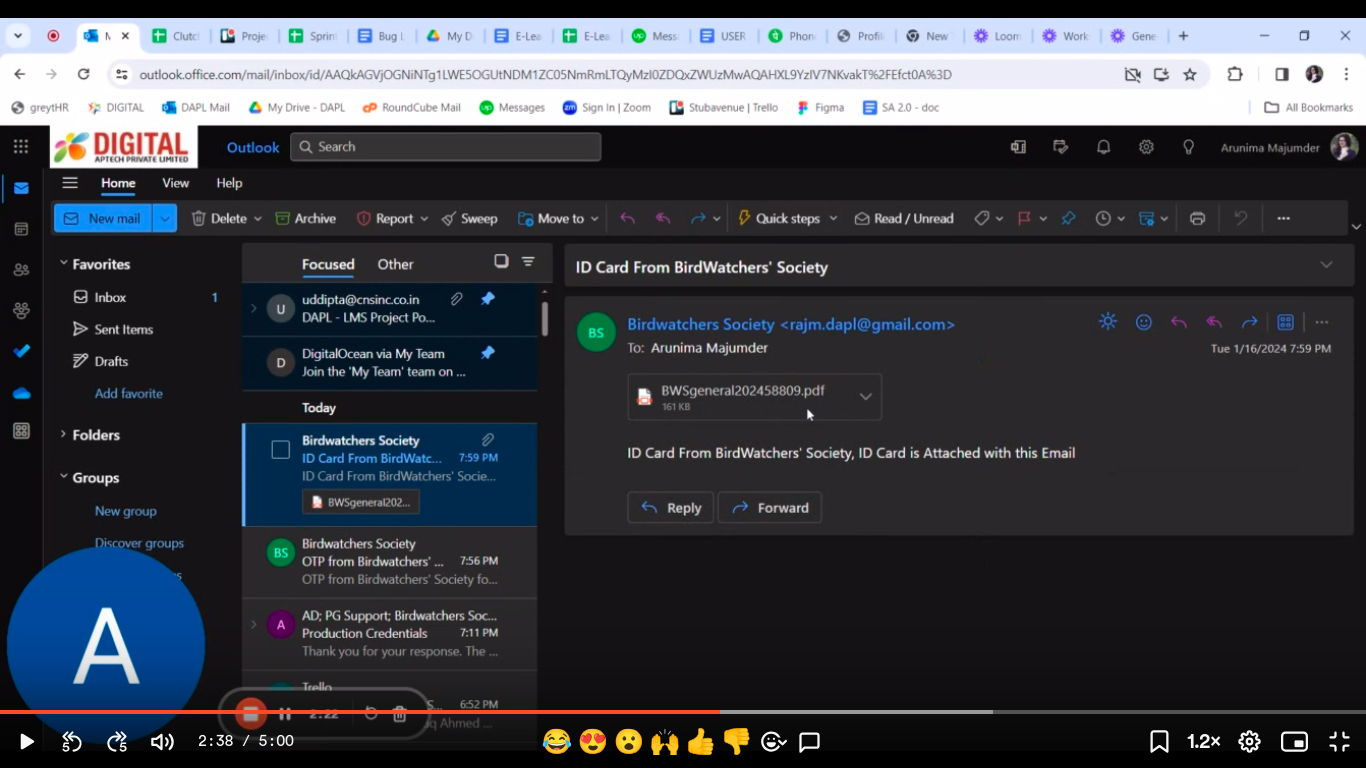Toggle picture-in-picture in the video player
Viewport: 1366px width, 768px height.
pos(1294,741)
